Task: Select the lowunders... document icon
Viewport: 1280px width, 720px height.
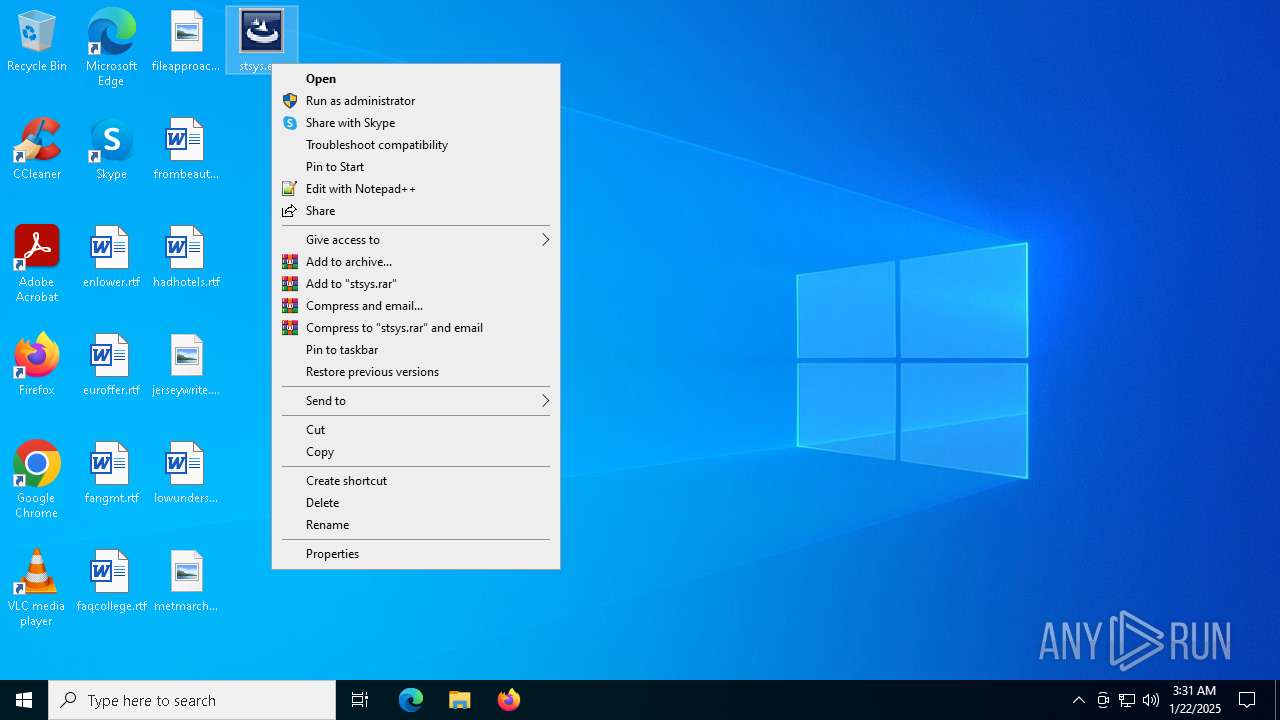Action: tap(186, 473)
